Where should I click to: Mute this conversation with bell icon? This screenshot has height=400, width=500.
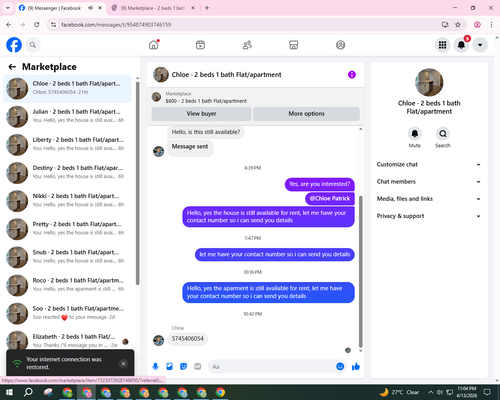pos(415,134)
